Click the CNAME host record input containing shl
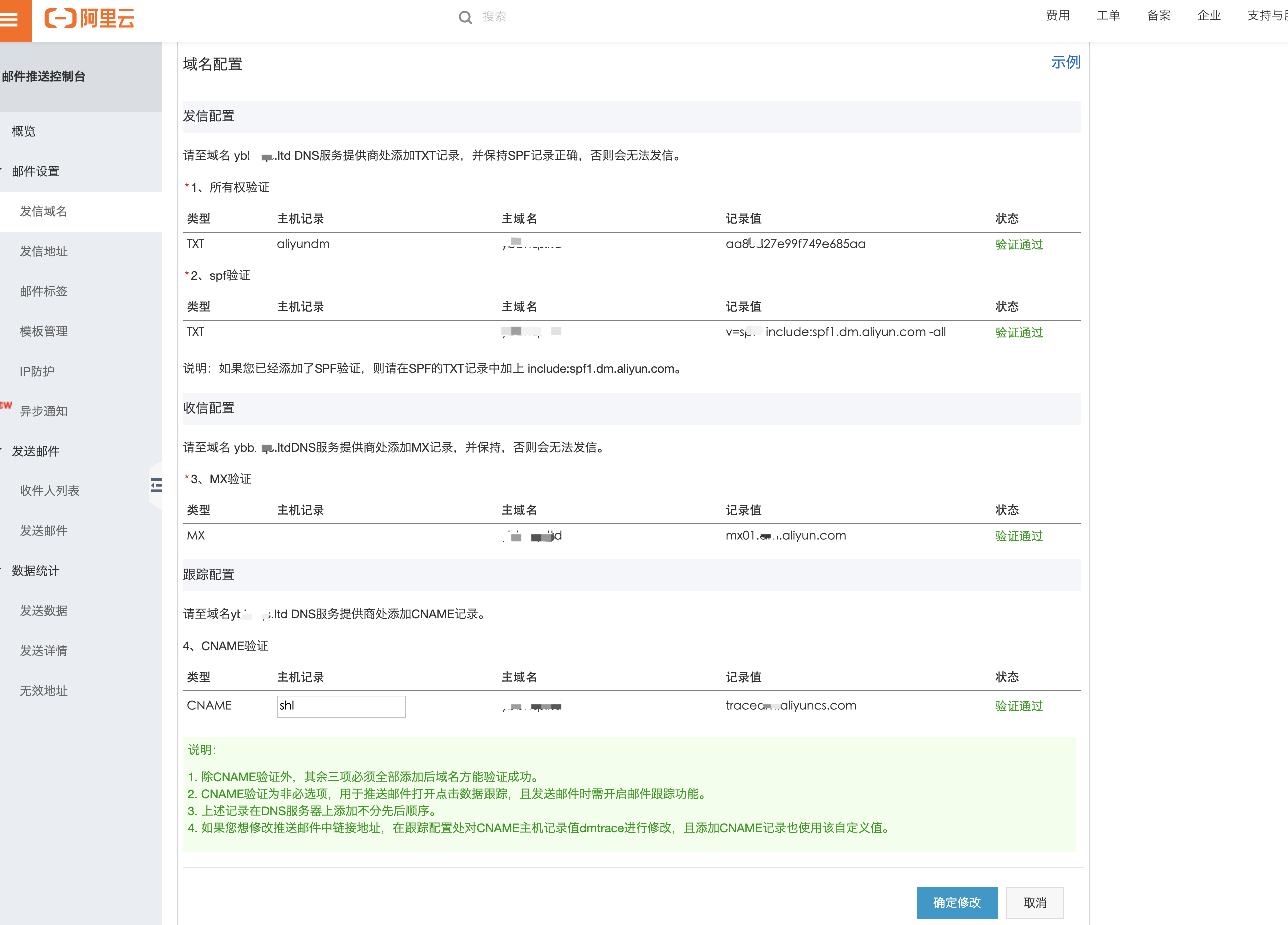Image resolution: width=1288 pixels, height=925 pixels. [341, 706]
